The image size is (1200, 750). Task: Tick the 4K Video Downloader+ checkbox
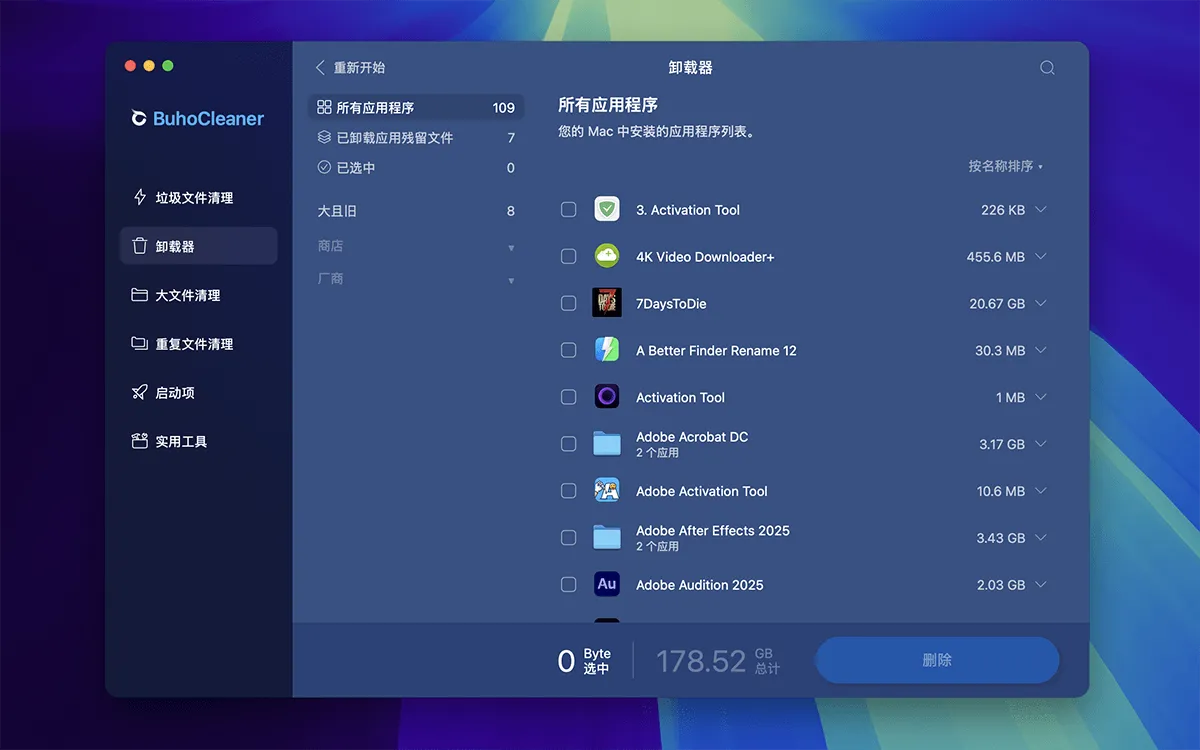click(568, 257)
